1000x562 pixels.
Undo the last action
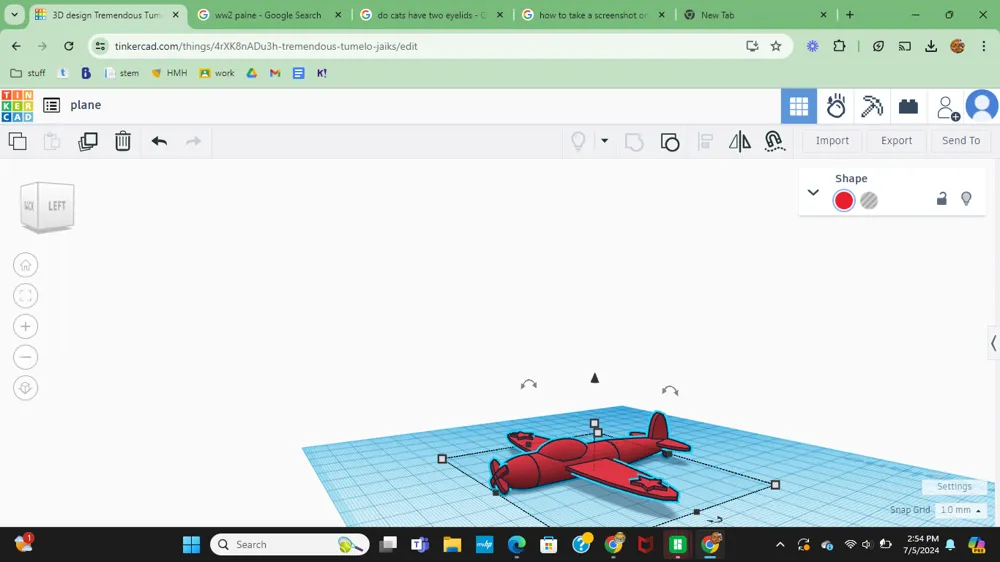[x=159, y=141]
